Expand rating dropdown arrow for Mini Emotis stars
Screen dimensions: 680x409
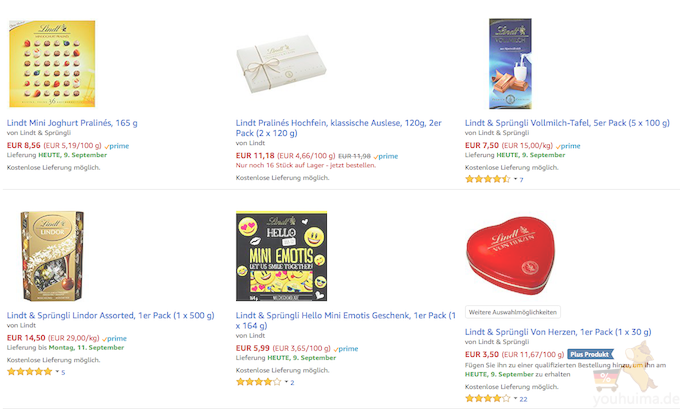[286, 382]
